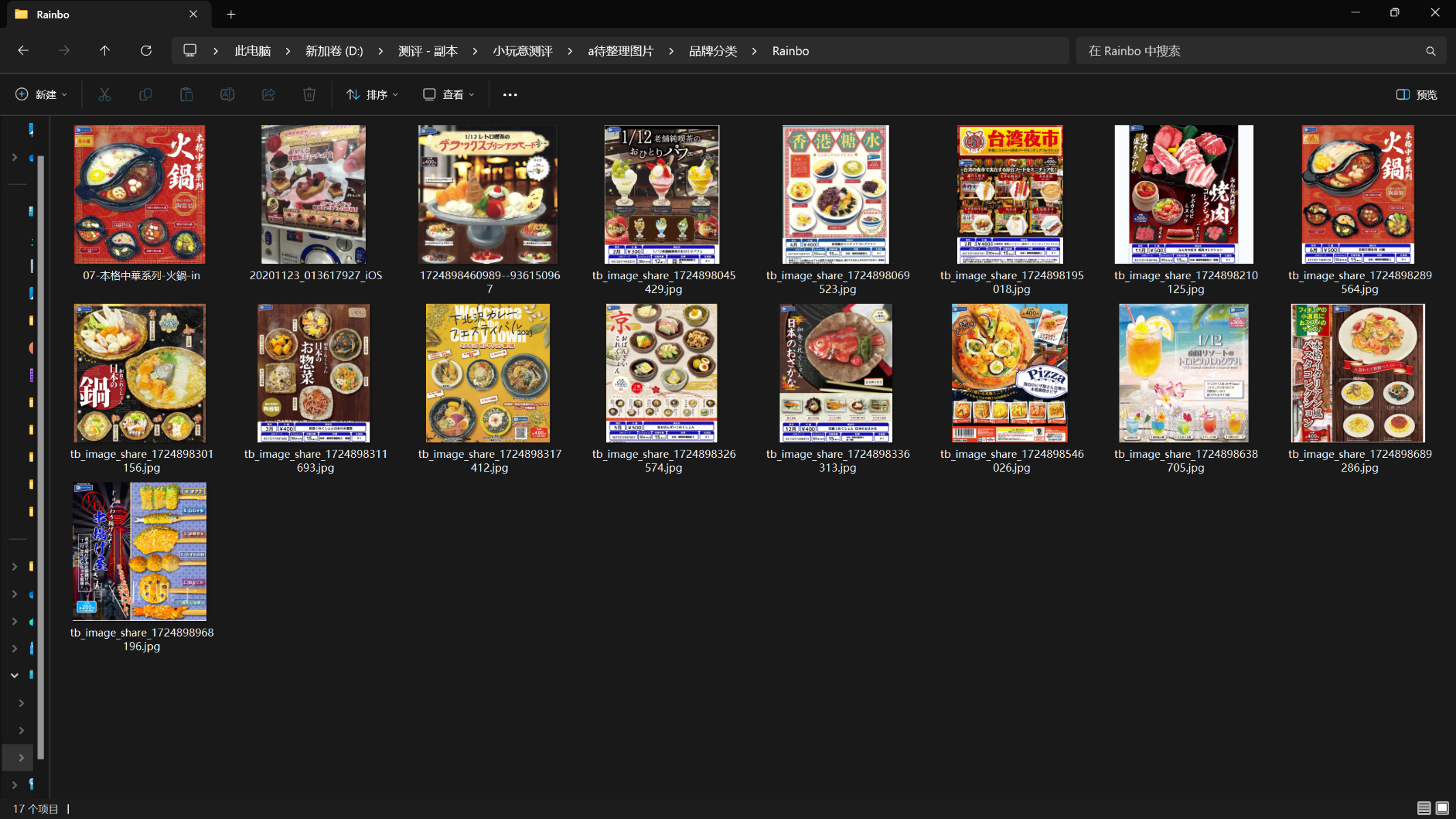Select the 07-本格中華系列-火鍋-in thumbnail
The image size is (1456, 819).
[x=140, y=195]
